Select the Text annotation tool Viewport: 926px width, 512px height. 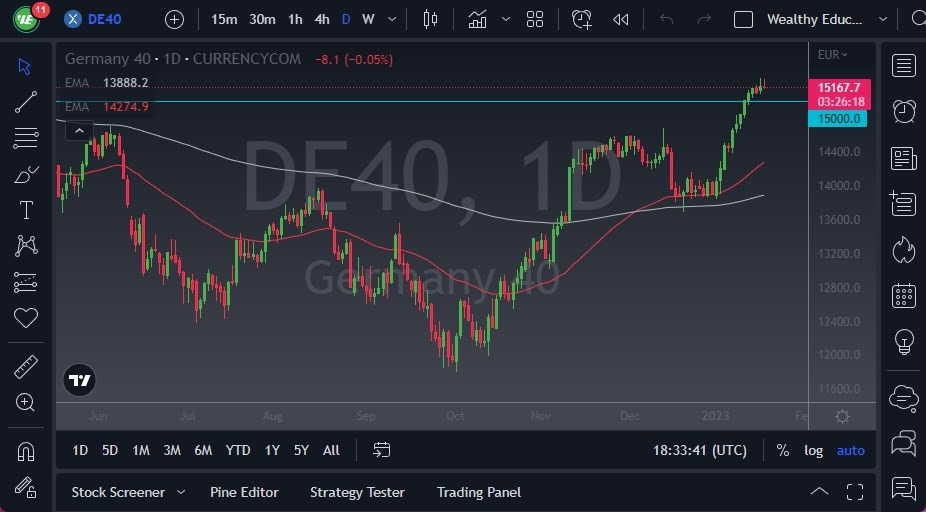click(x=26, y=210)
